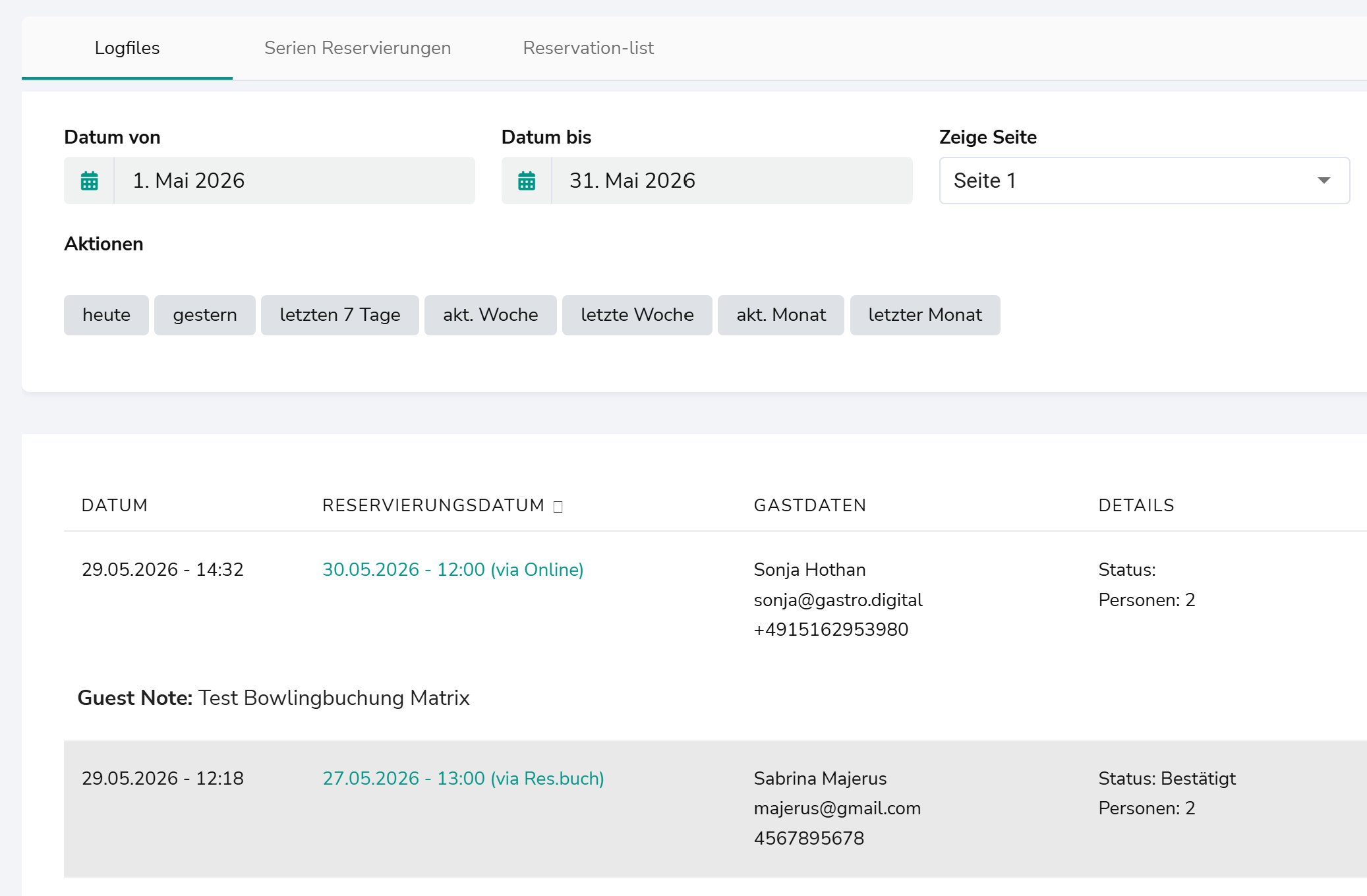Select log date 29.05.2026 - 14:32

(163, 569)
